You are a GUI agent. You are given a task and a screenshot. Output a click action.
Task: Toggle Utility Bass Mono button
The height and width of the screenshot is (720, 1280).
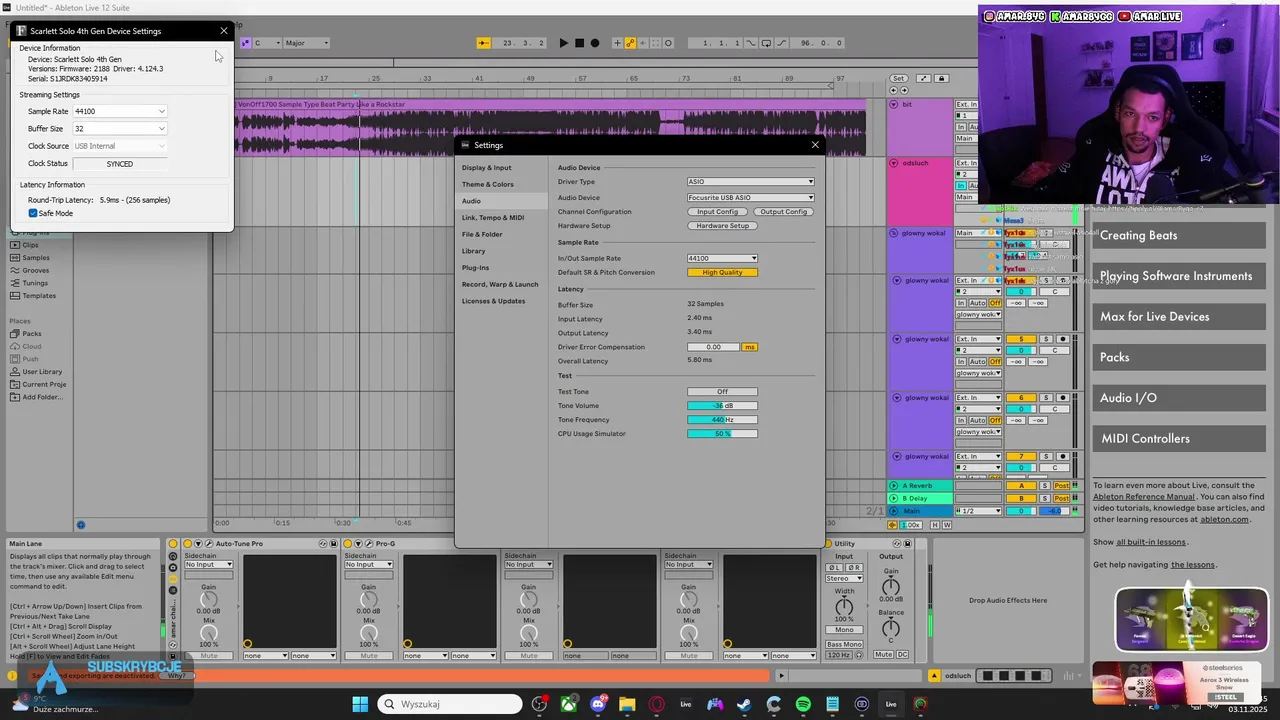click(844, 644)
